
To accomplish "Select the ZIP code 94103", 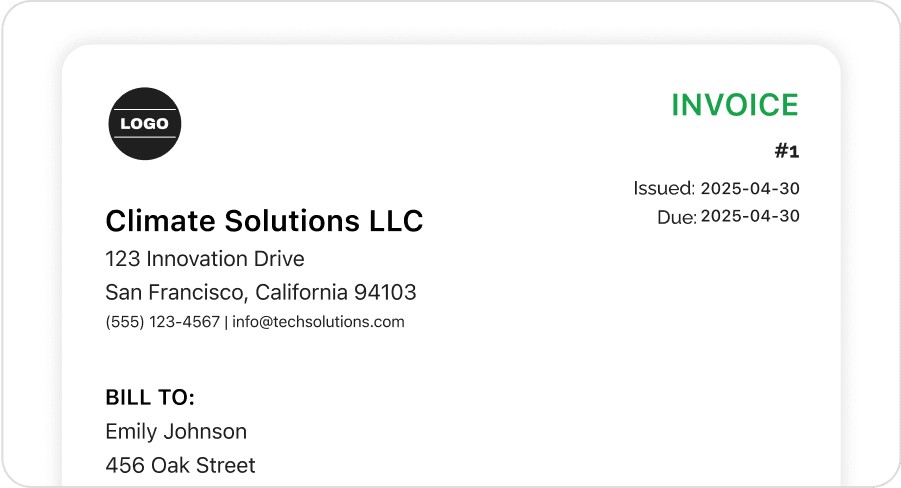I will tap(385, 293).
